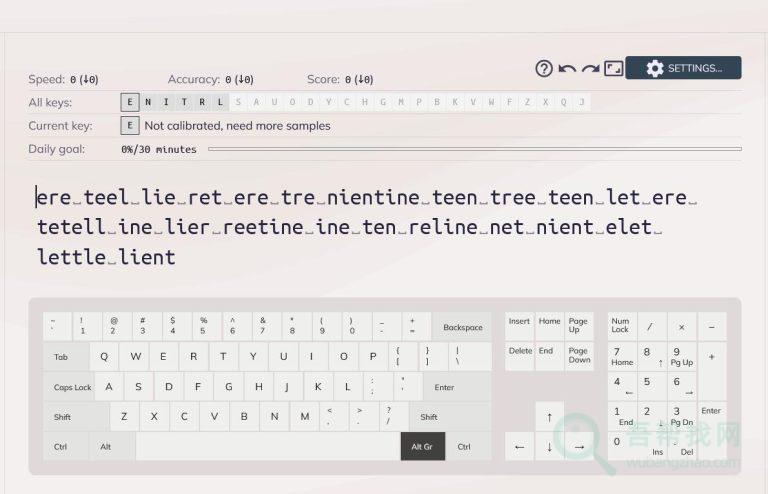Select the highlighted E key in All keys
Image resolution: width=768 pixels, height=494 pixels.
click(130, 102)
